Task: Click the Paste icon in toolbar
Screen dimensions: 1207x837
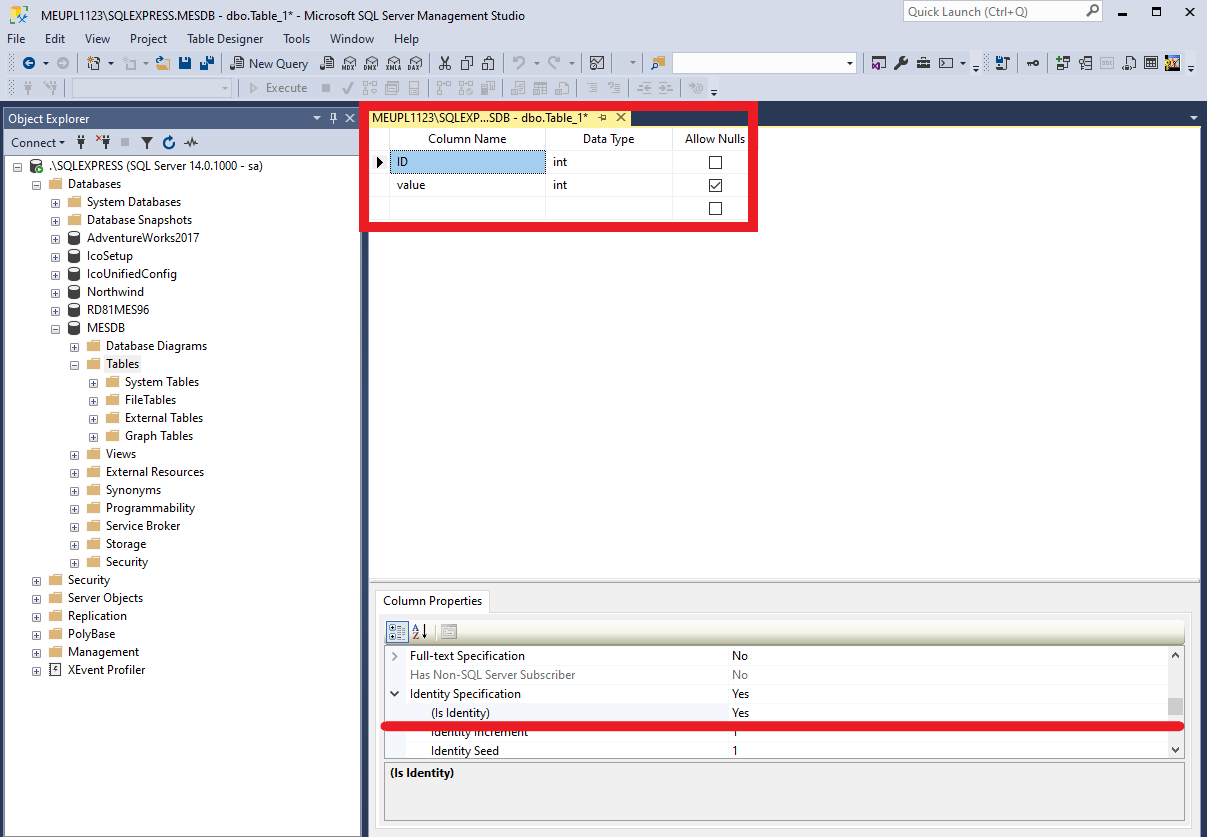Action: (488, 63)
